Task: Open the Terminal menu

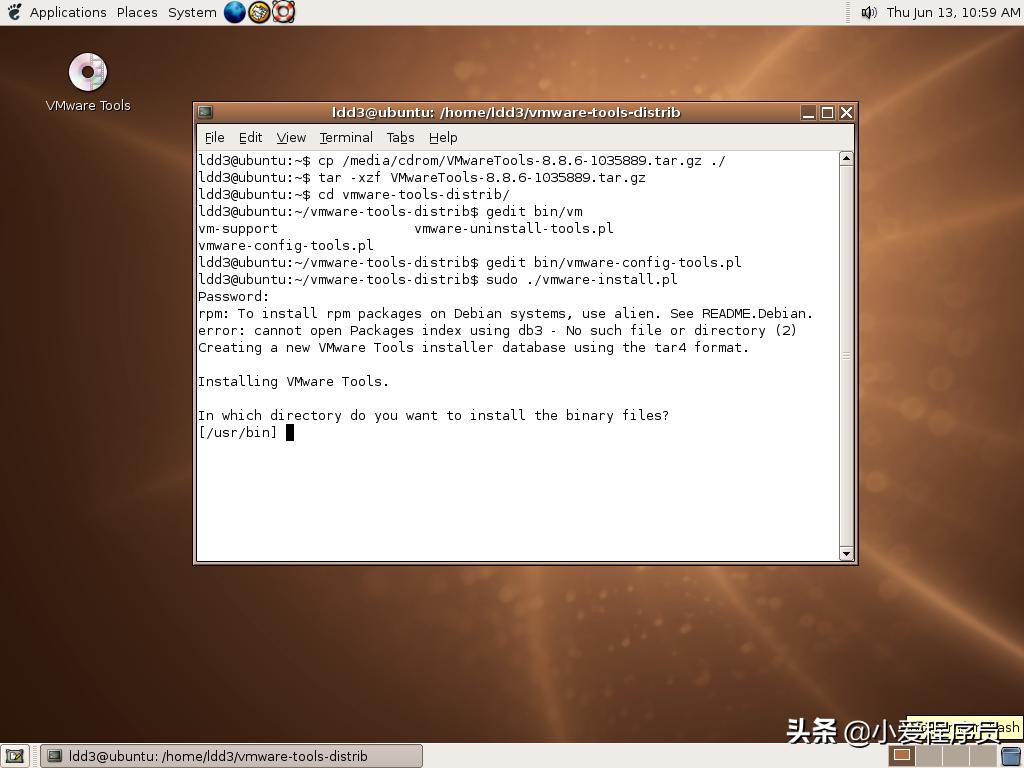Action: click(346, 138)
